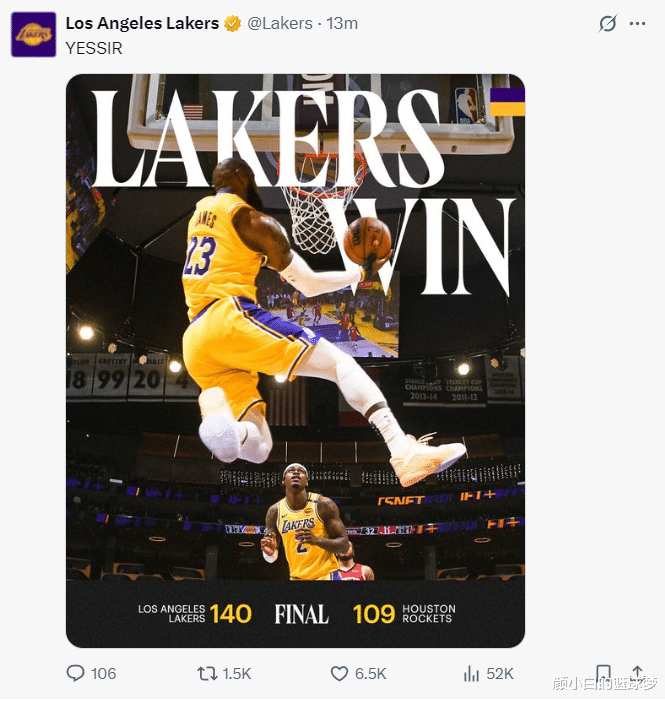Open the Grok circle-slash icon

click(607, 23)
